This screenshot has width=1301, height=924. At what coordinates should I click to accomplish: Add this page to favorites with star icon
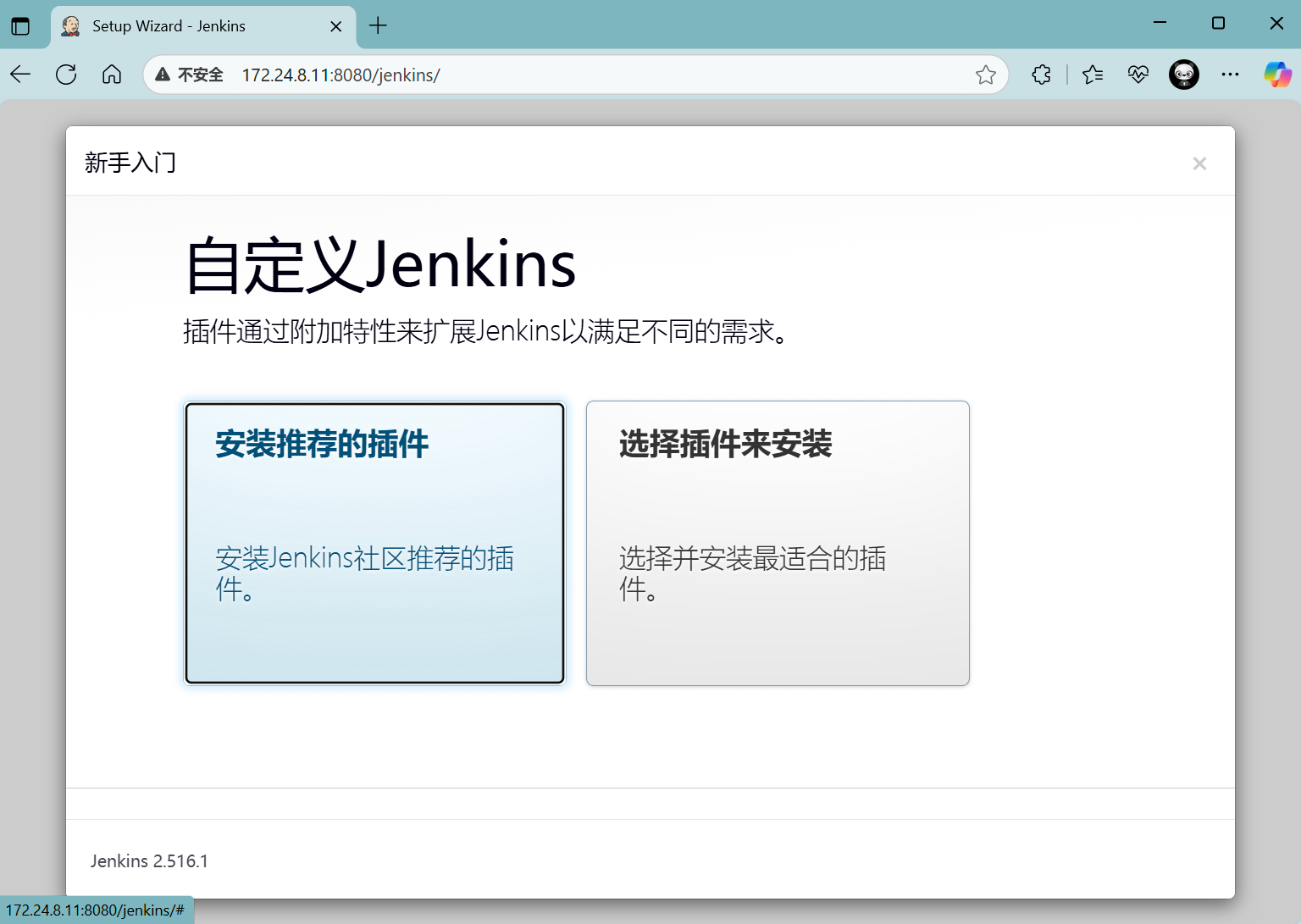(x=985, y=75)
